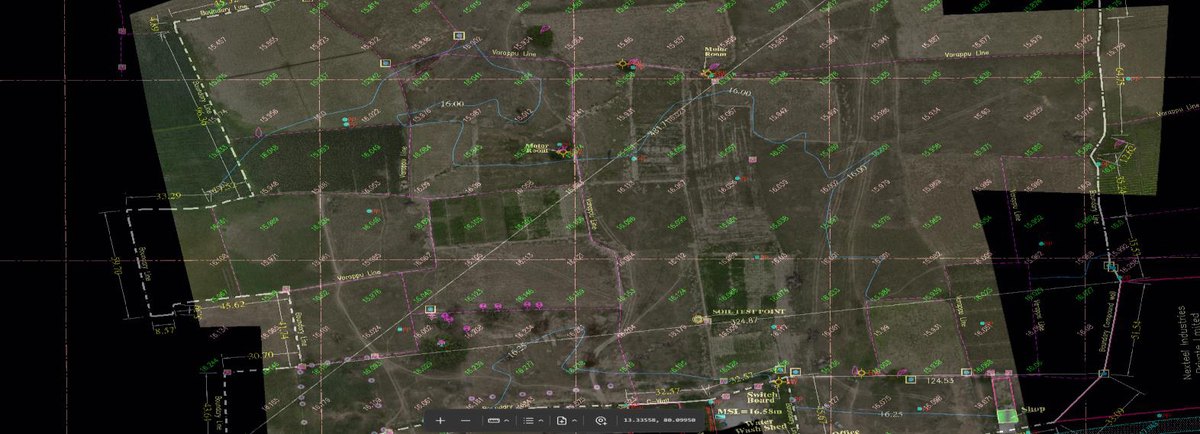Image resolution: width=1200 pixels, height=434 pixels.
Task: Expand the measure tool options chevron
Action: pyautogui.click(x=506, y=421)
